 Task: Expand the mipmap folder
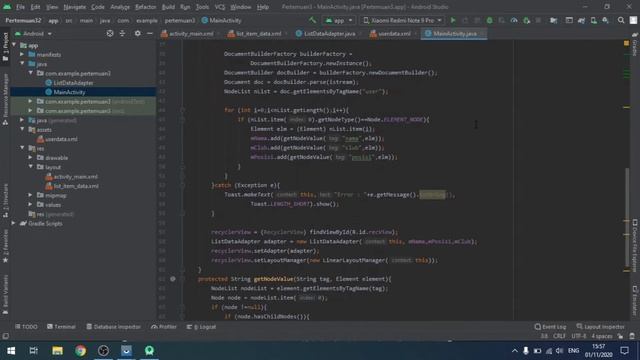point(31,195)
